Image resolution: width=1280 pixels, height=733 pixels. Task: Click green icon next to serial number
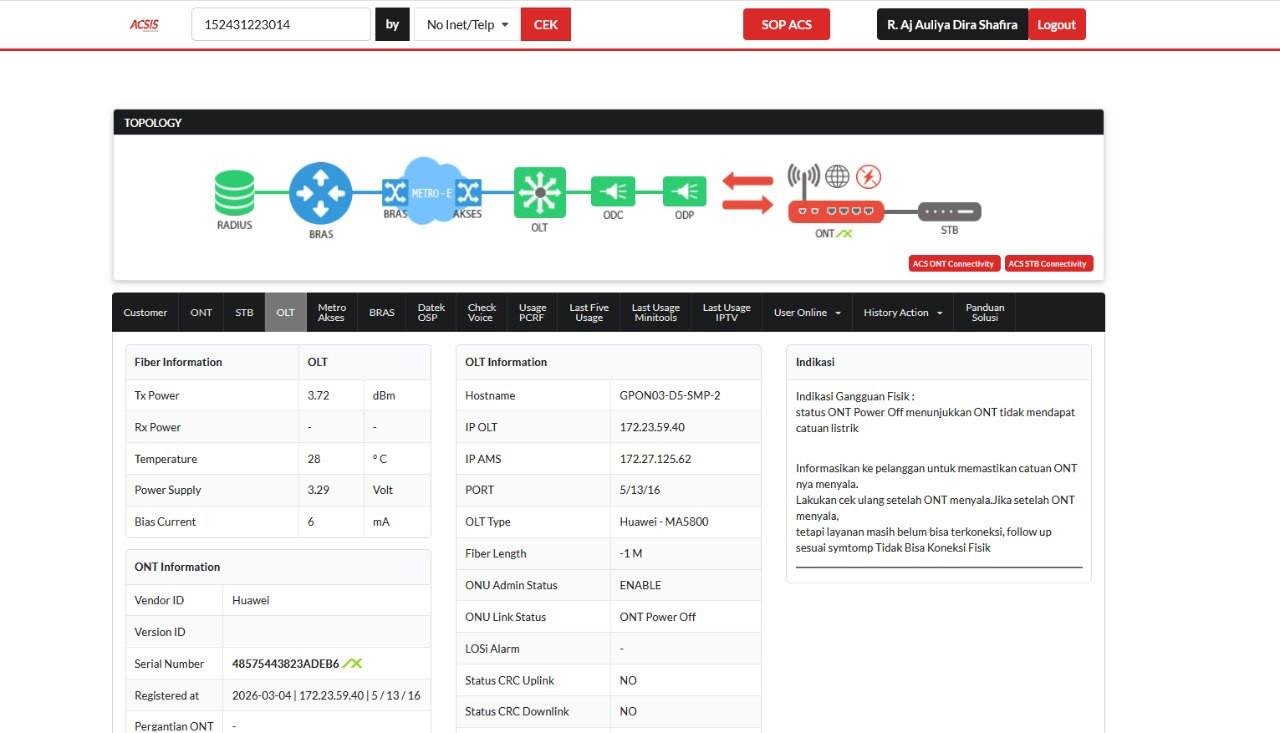coord(352,663)
